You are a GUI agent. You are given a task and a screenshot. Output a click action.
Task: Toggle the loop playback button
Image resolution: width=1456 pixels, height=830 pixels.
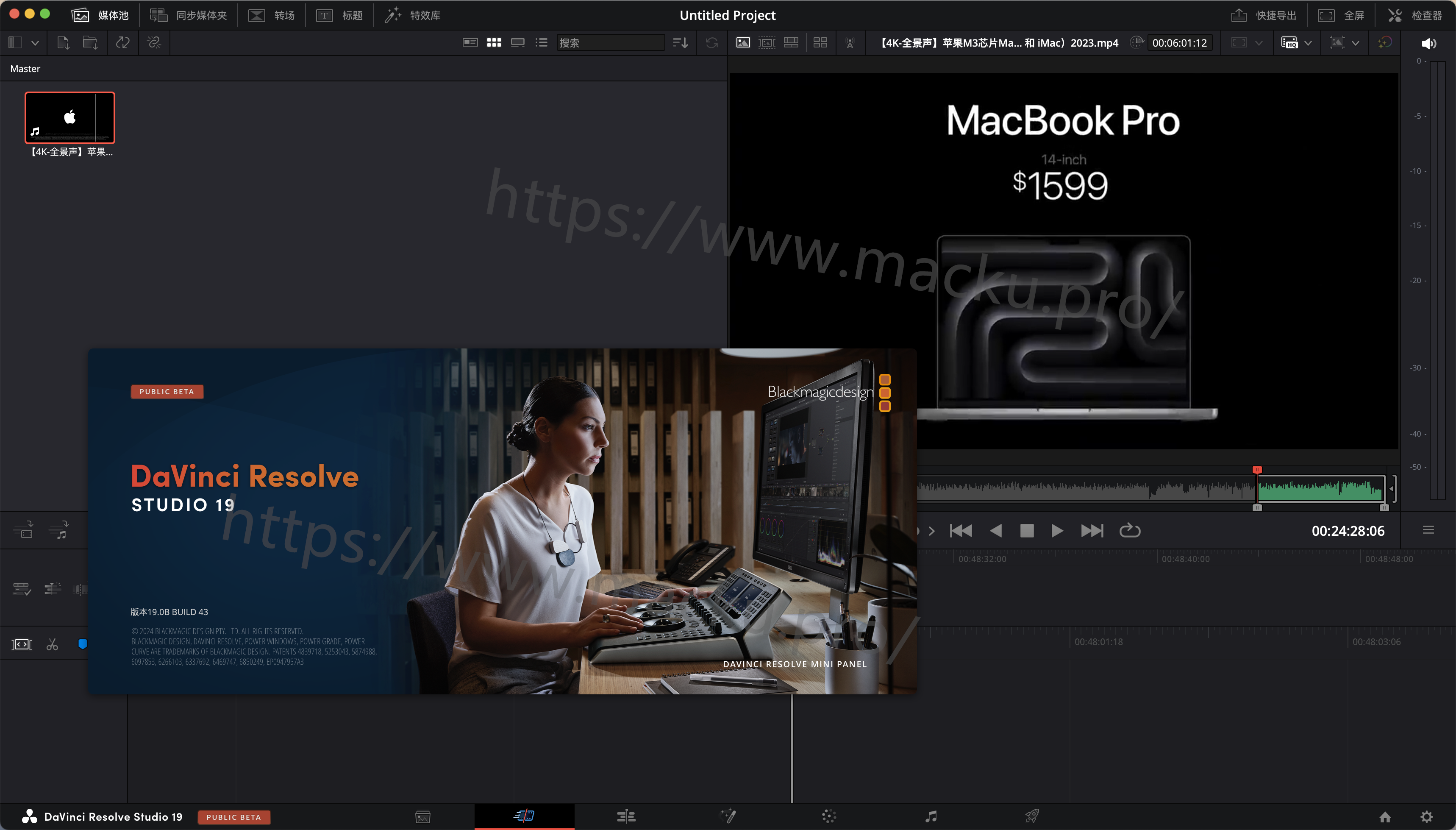click(x=1129, y=531)
